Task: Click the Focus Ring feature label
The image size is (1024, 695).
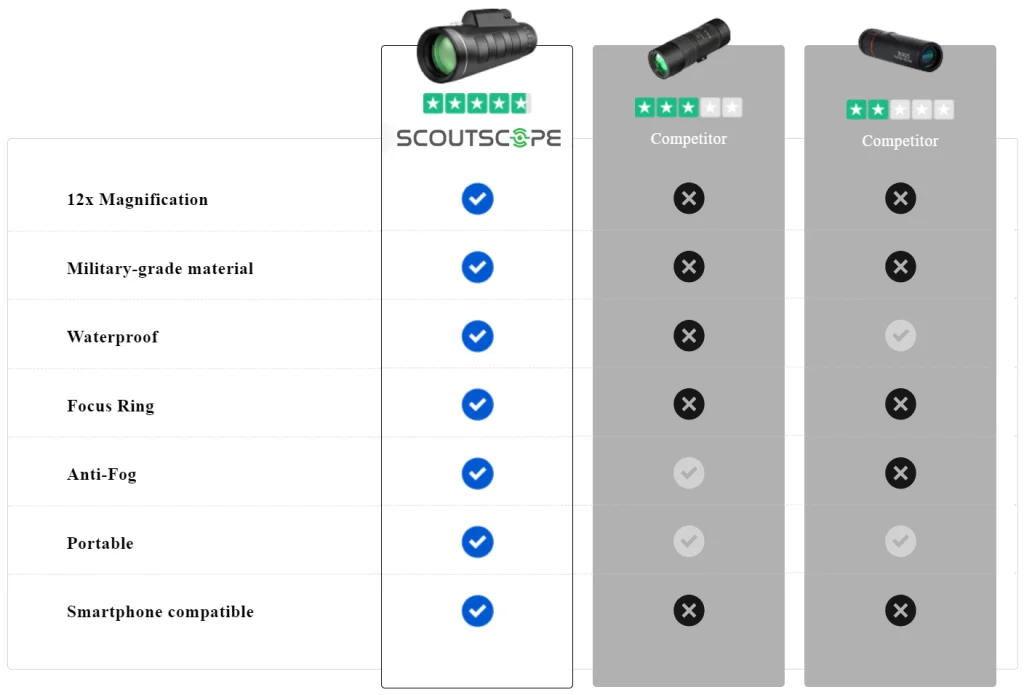Action: [x=110, y=406]
